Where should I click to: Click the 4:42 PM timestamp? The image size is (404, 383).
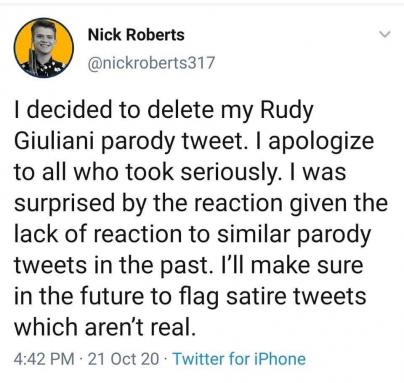click(x=44, y=359)
